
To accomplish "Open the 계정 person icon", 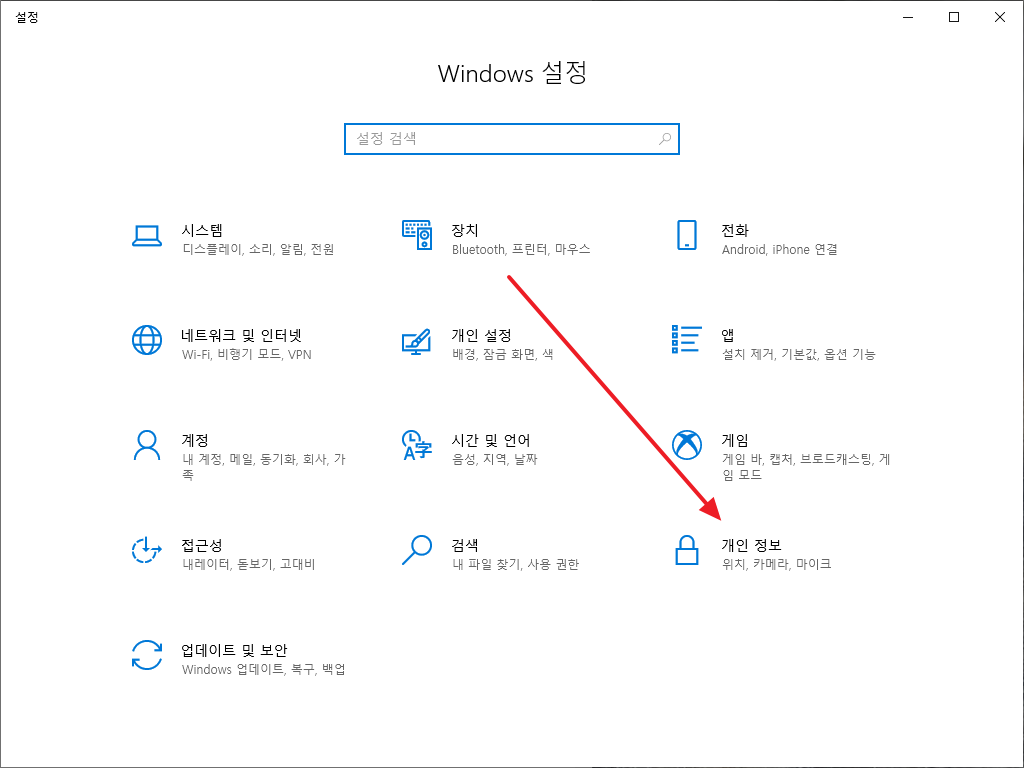I will click(x=147, y=445).
